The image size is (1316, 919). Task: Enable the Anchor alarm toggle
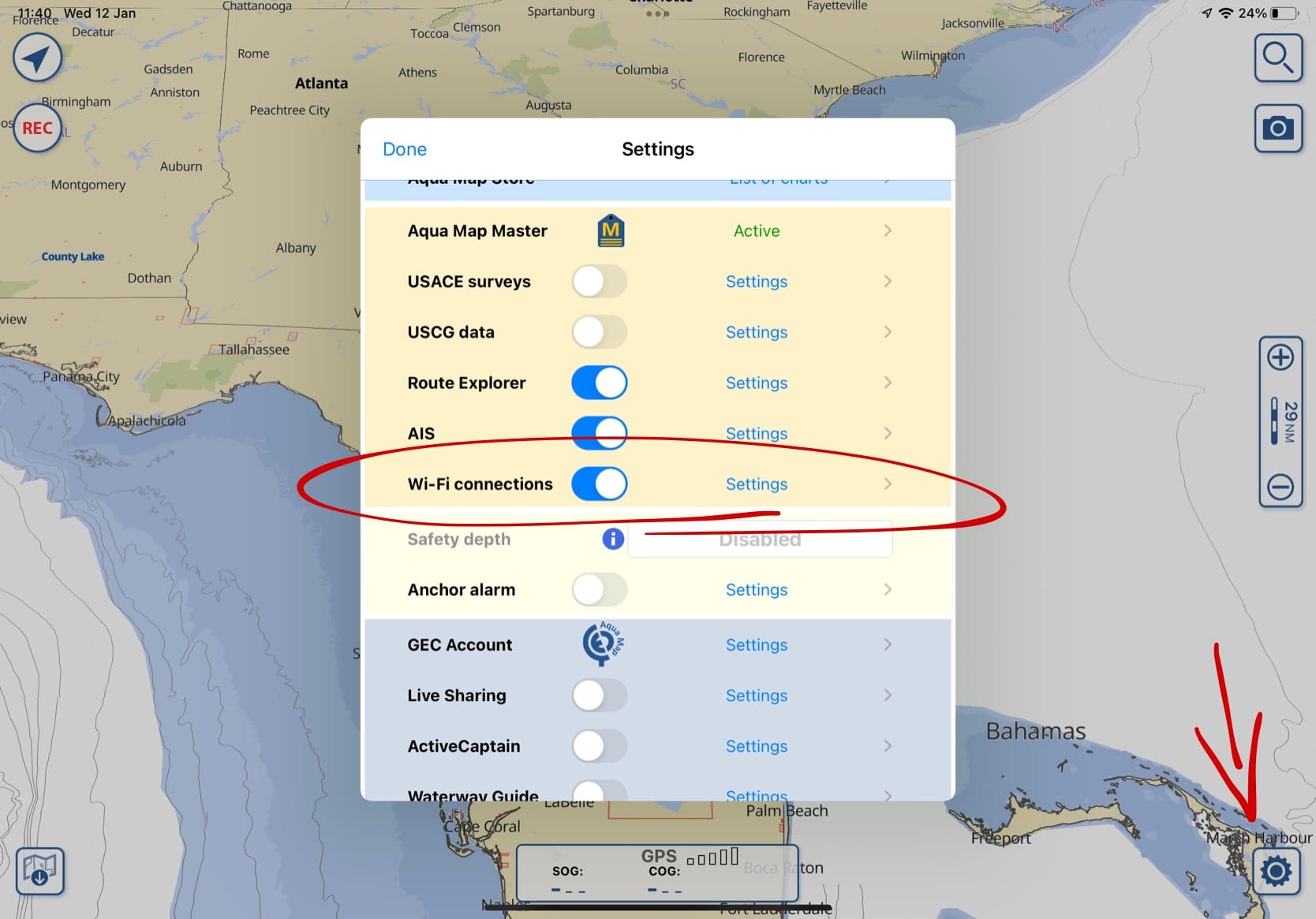tap(599, 589)
